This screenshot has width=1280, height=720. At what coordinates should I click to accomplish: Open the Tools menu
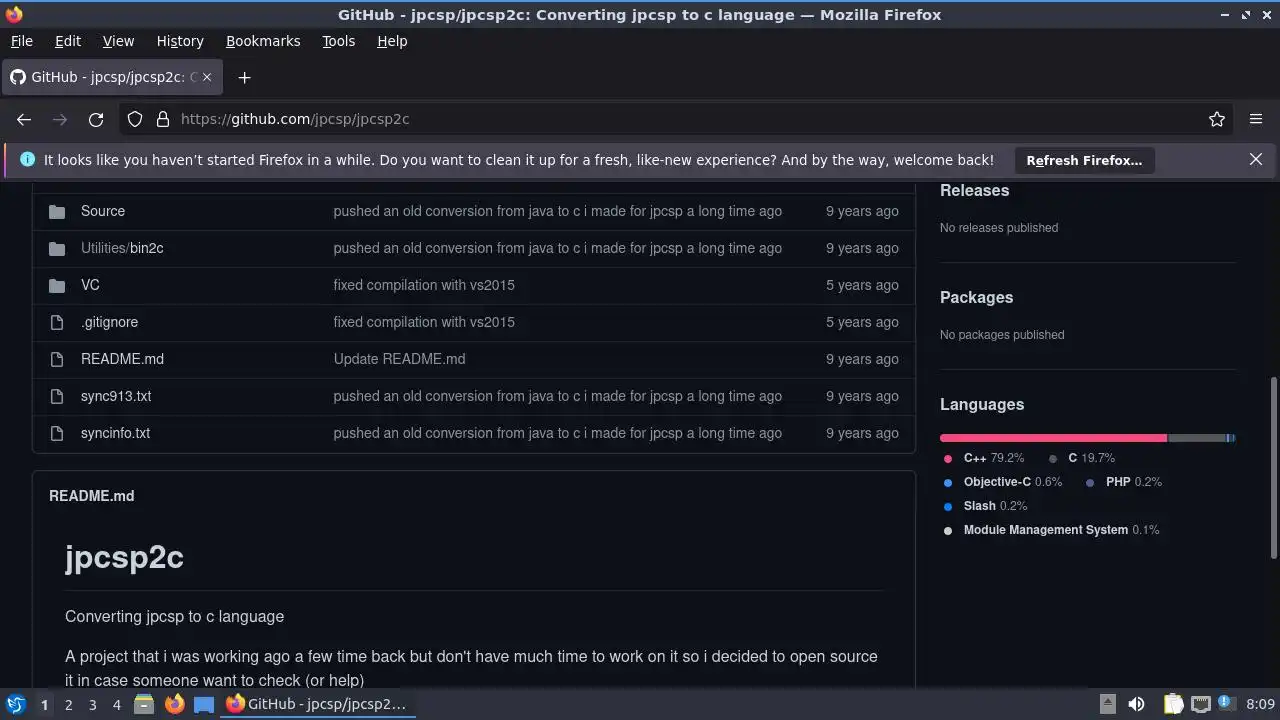(x=338, y=41)
